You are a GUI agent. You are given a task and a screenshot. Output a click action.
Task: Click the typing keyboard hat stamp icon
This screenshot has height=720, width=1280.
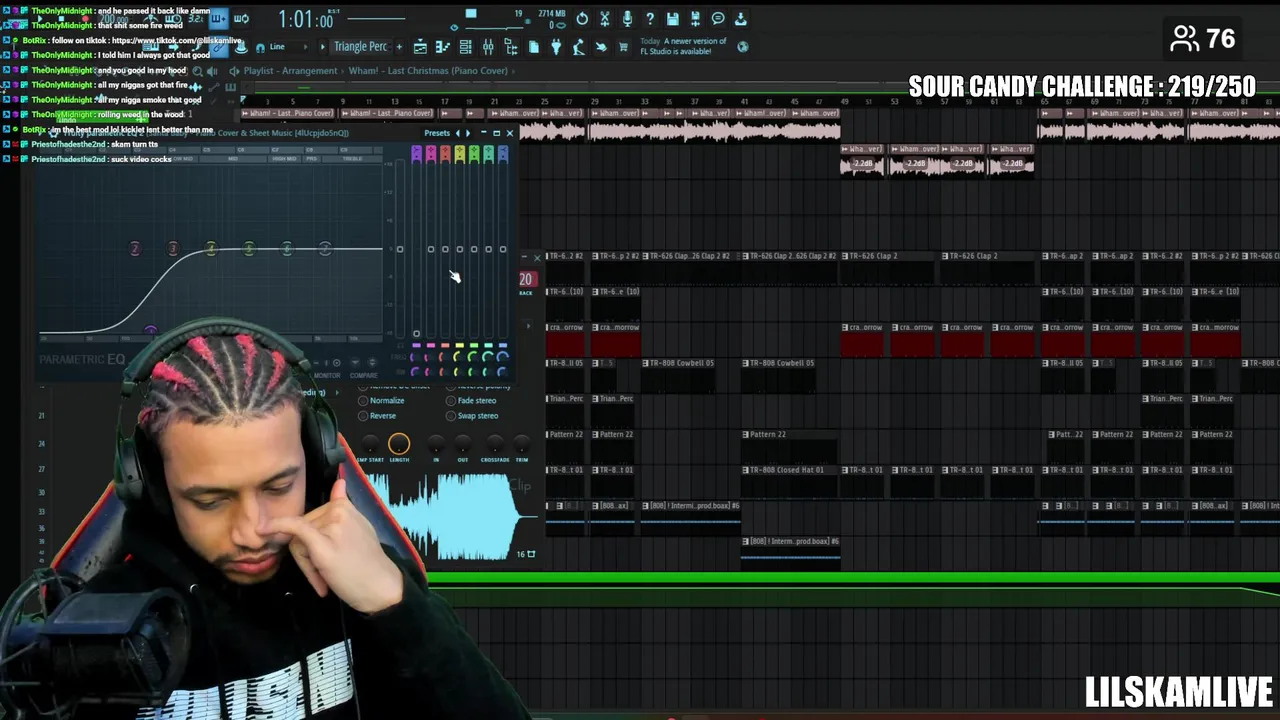coord(241,46)
